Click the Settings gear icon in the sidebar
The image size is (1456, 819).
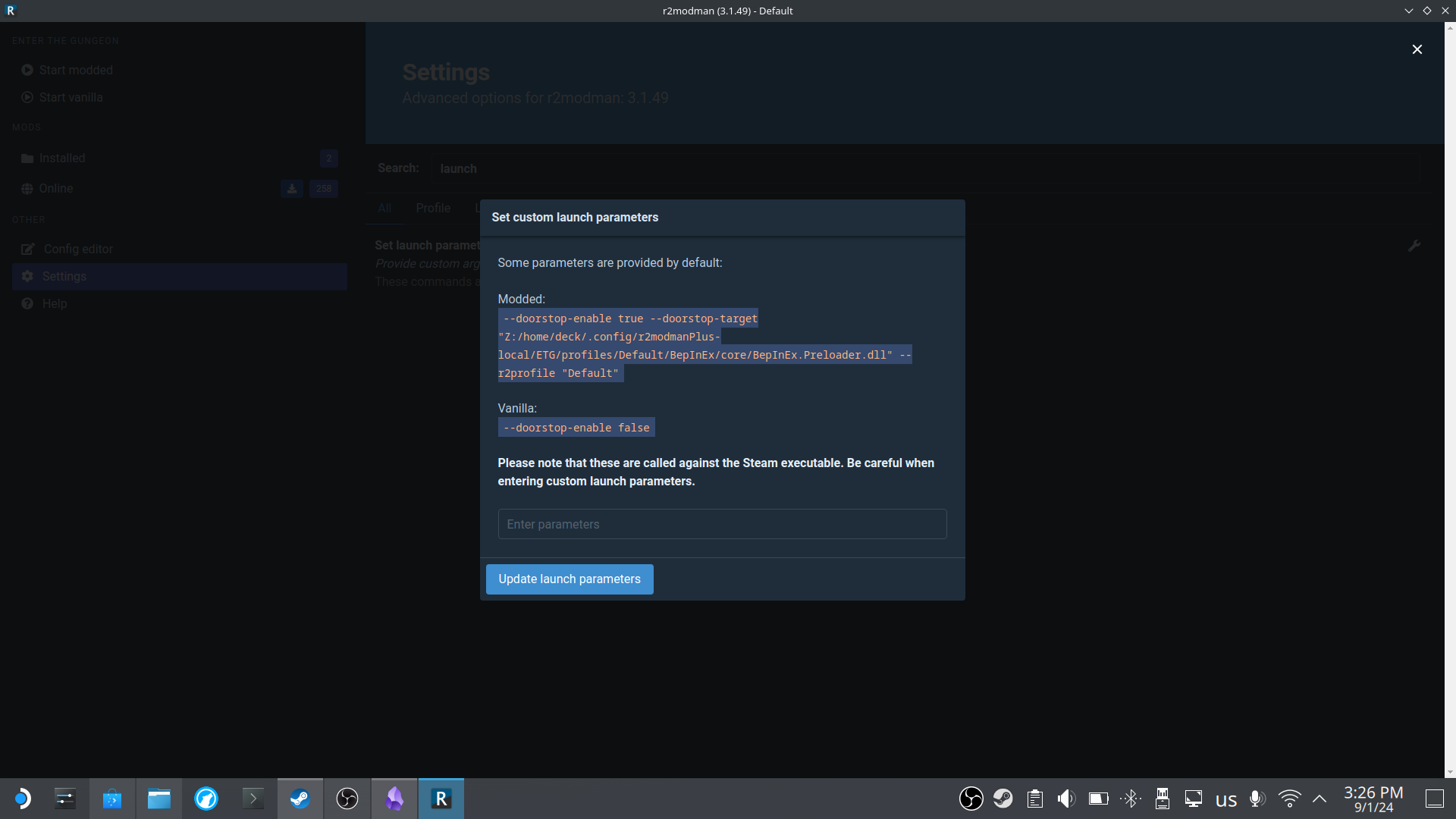click(27, 276)
